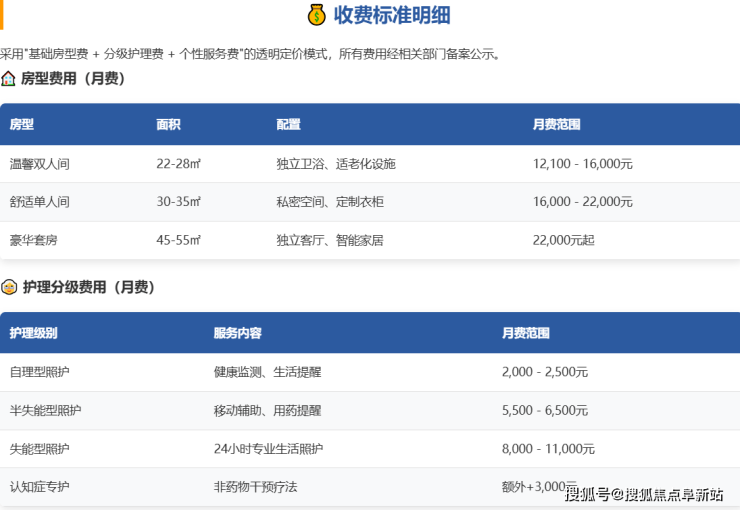740x510 pixels.
Task: Select the 温馨双人间 row label
Action: [x=40, y=164]
